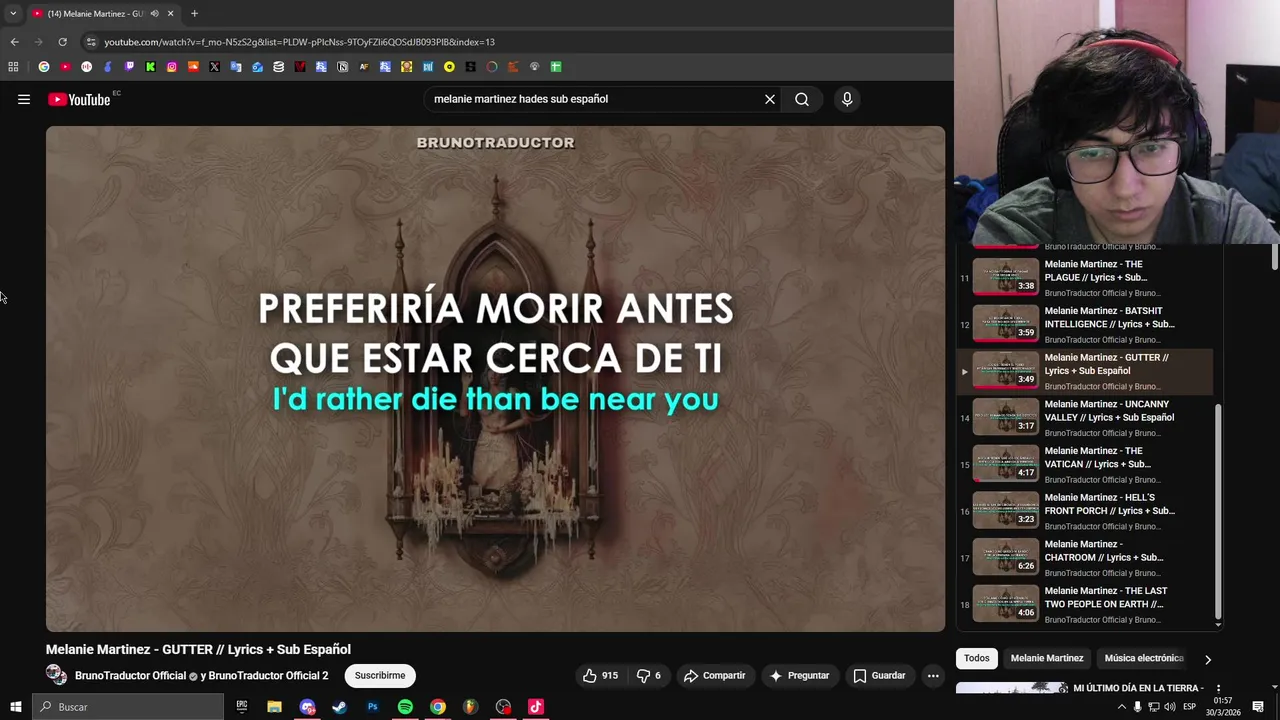Open the Instagram bookmark
Viewport: 1280px width, 720px height.
(x=172, y=67)
